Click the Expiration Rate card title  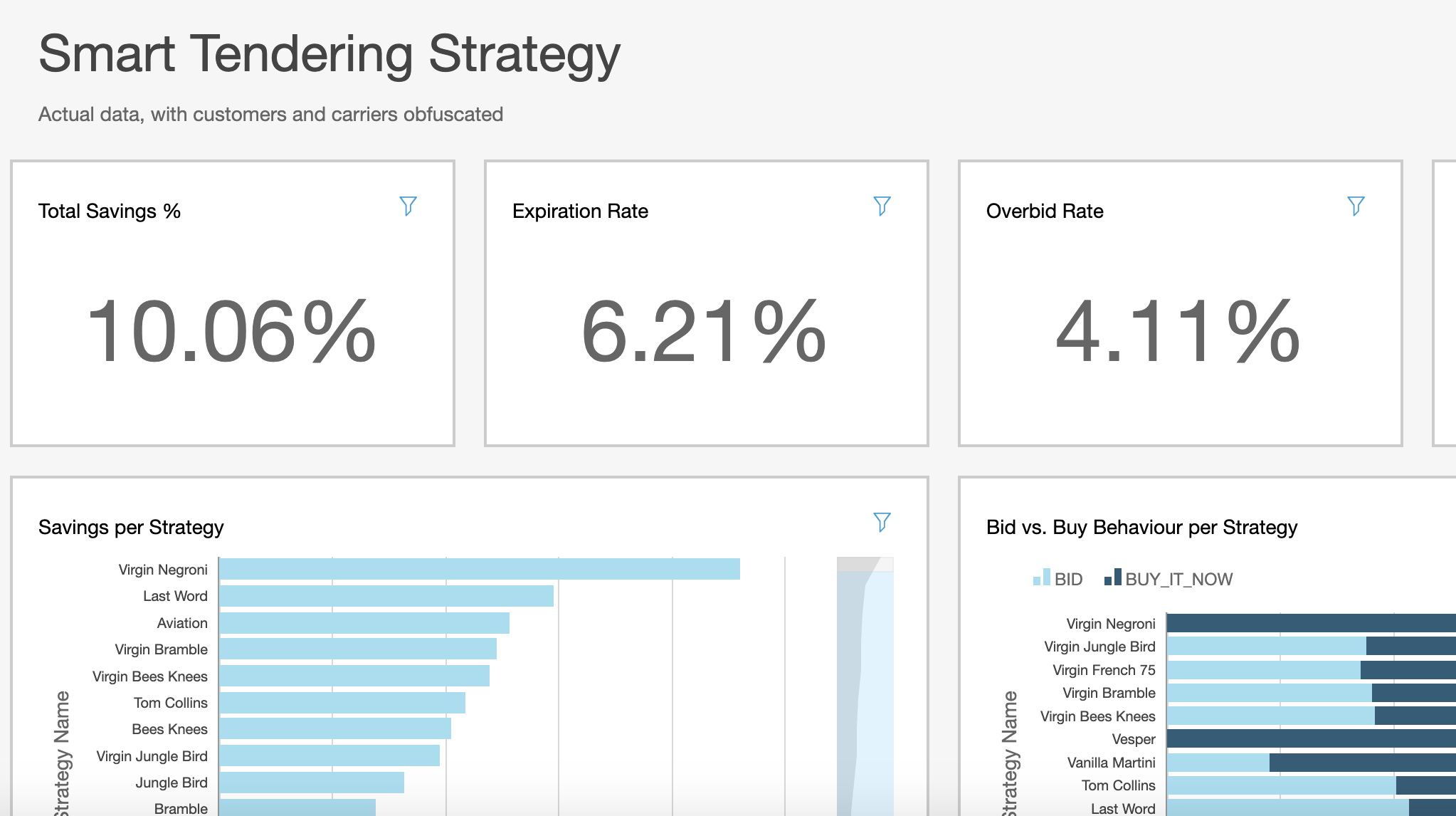click(580, 211)
